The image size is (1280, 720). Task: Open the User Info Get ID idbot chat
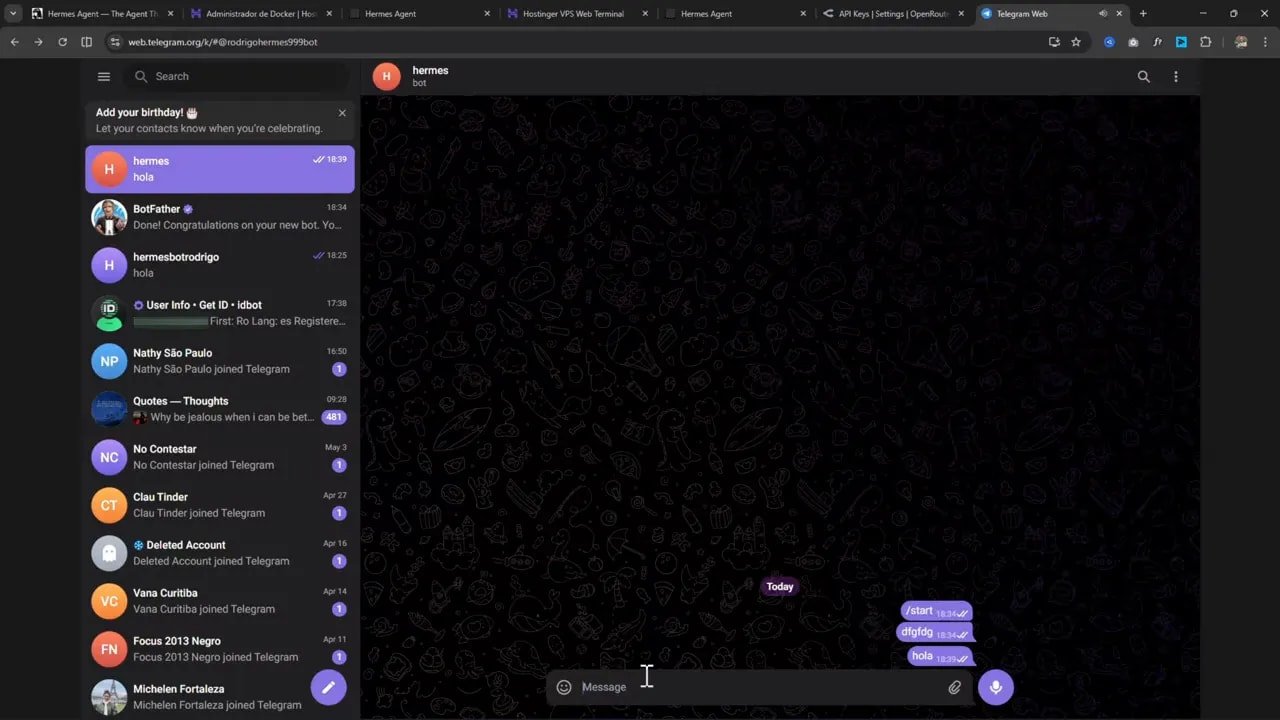click(220, 313)
